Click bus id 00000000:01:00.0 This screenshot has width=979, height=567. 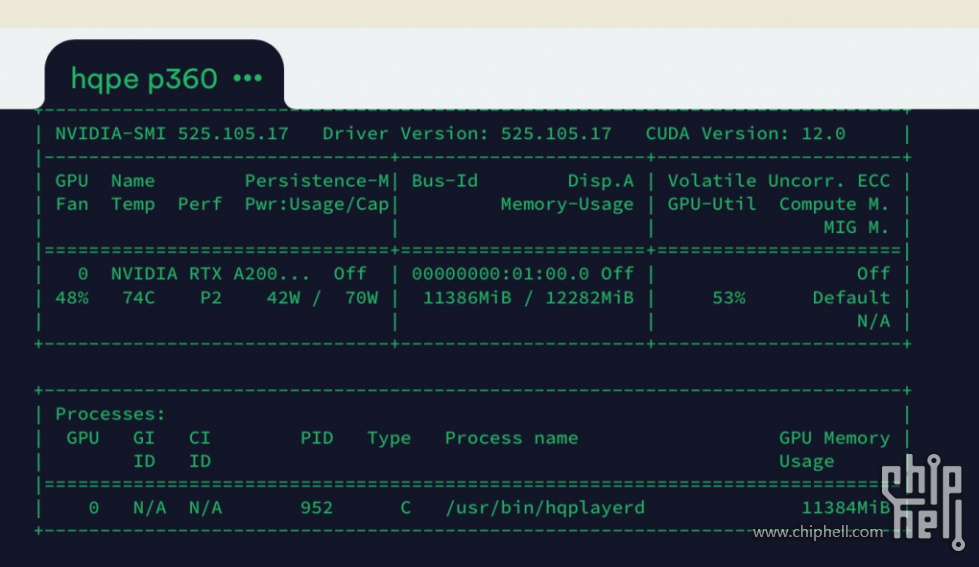(x=500, y=274)
